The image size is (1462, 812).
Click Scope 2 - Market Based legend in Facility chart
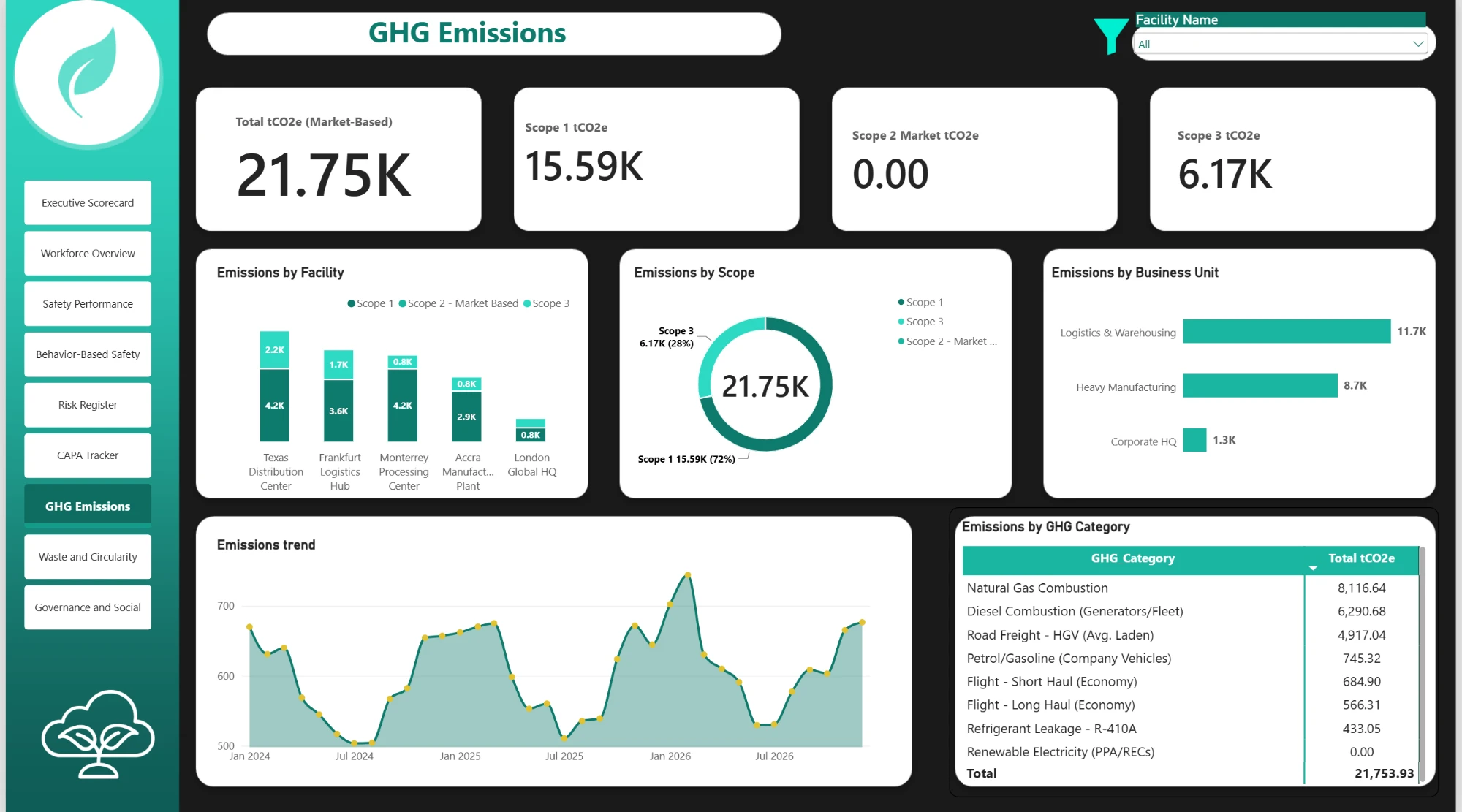[458, 303]
